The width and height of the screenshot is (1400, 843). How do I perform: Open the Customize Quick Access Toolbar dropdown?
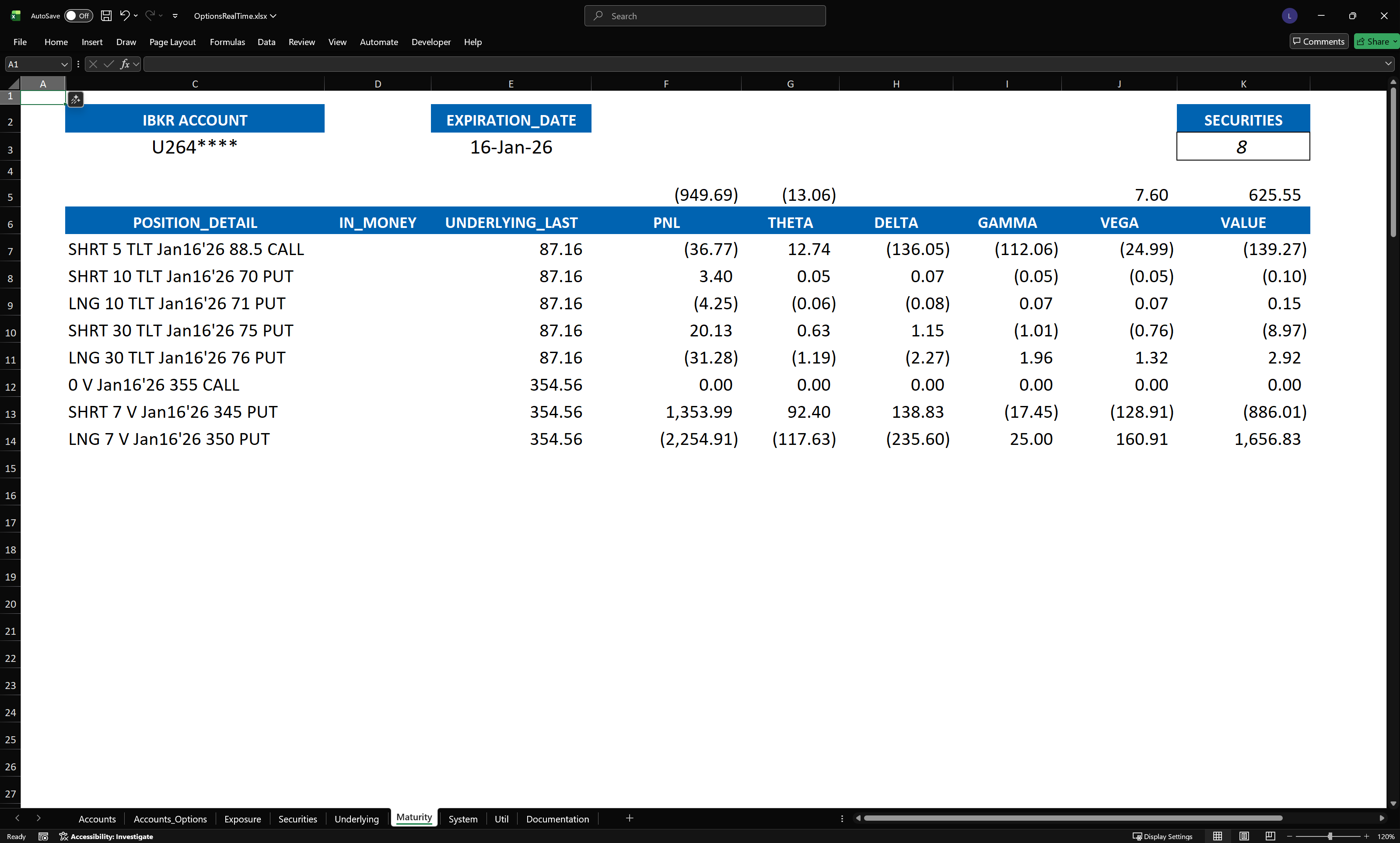(x=175, y=16)
